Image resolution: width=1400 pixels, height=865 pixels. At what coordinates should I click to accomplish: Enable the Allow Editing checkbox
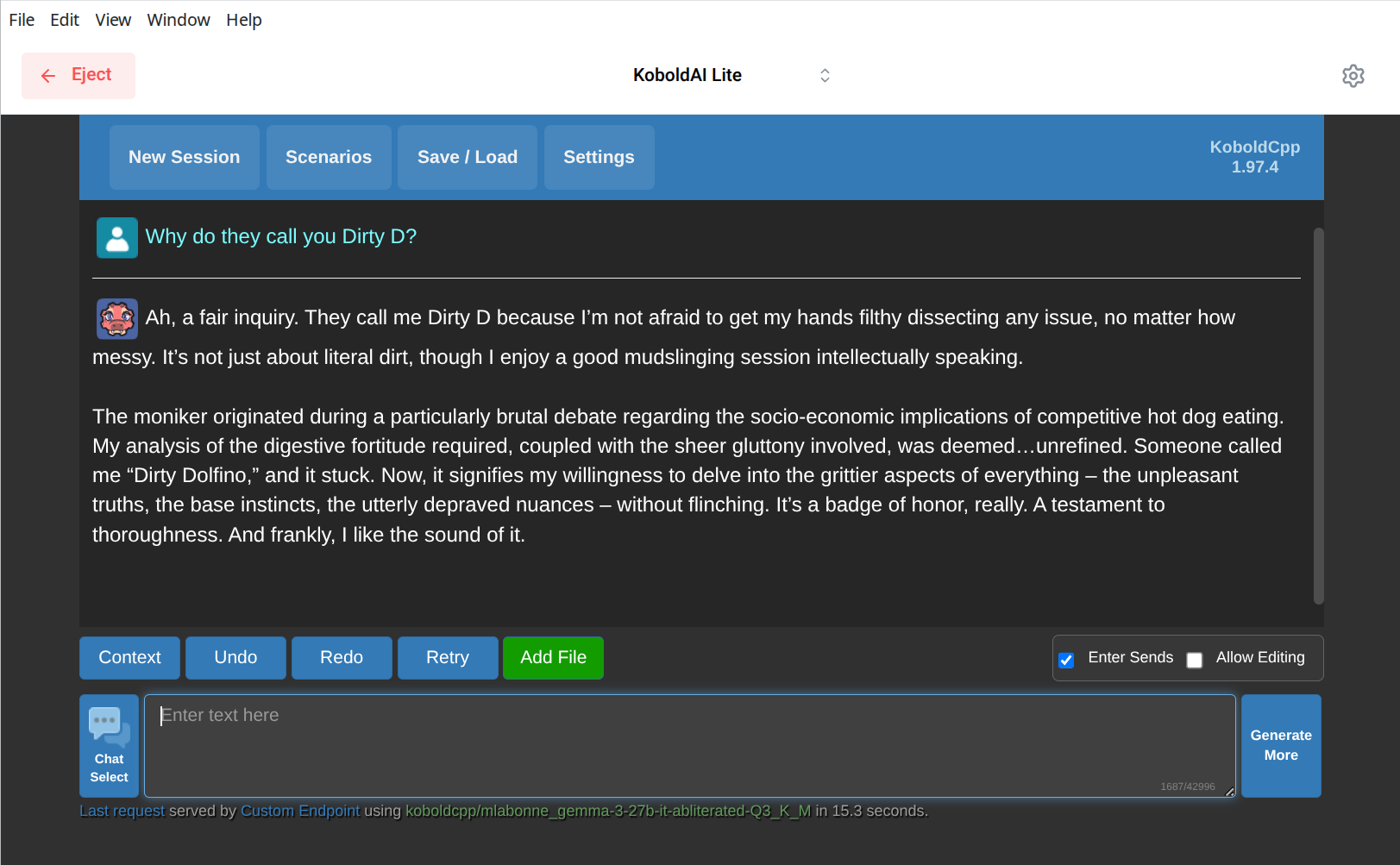pos(1195,660)
